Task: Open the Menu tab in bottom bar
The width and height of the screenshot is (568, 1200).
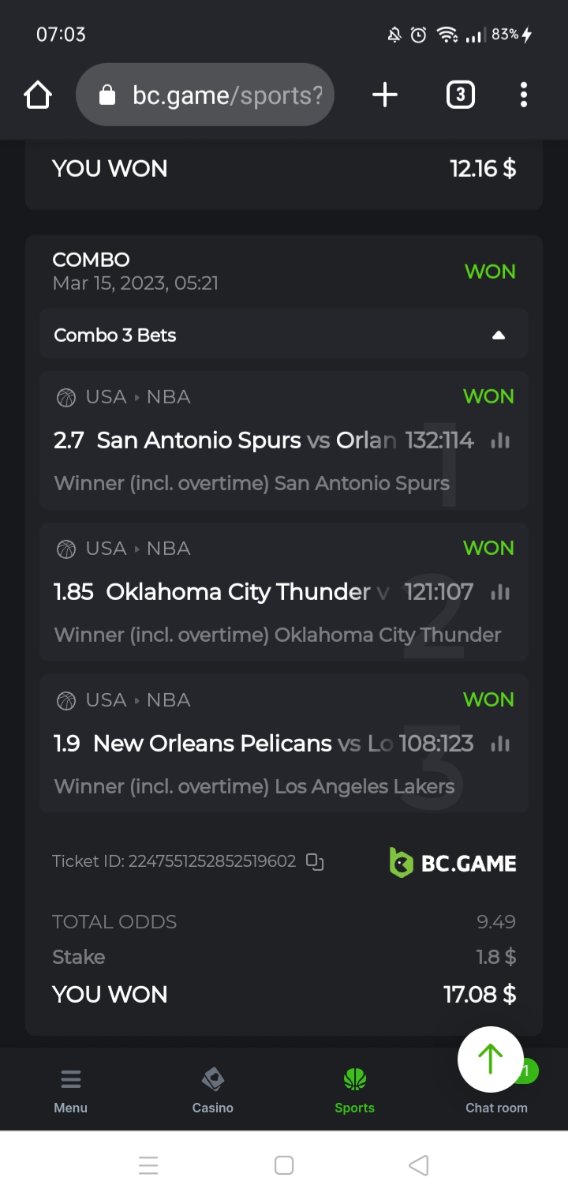Action: point(71,1090)
